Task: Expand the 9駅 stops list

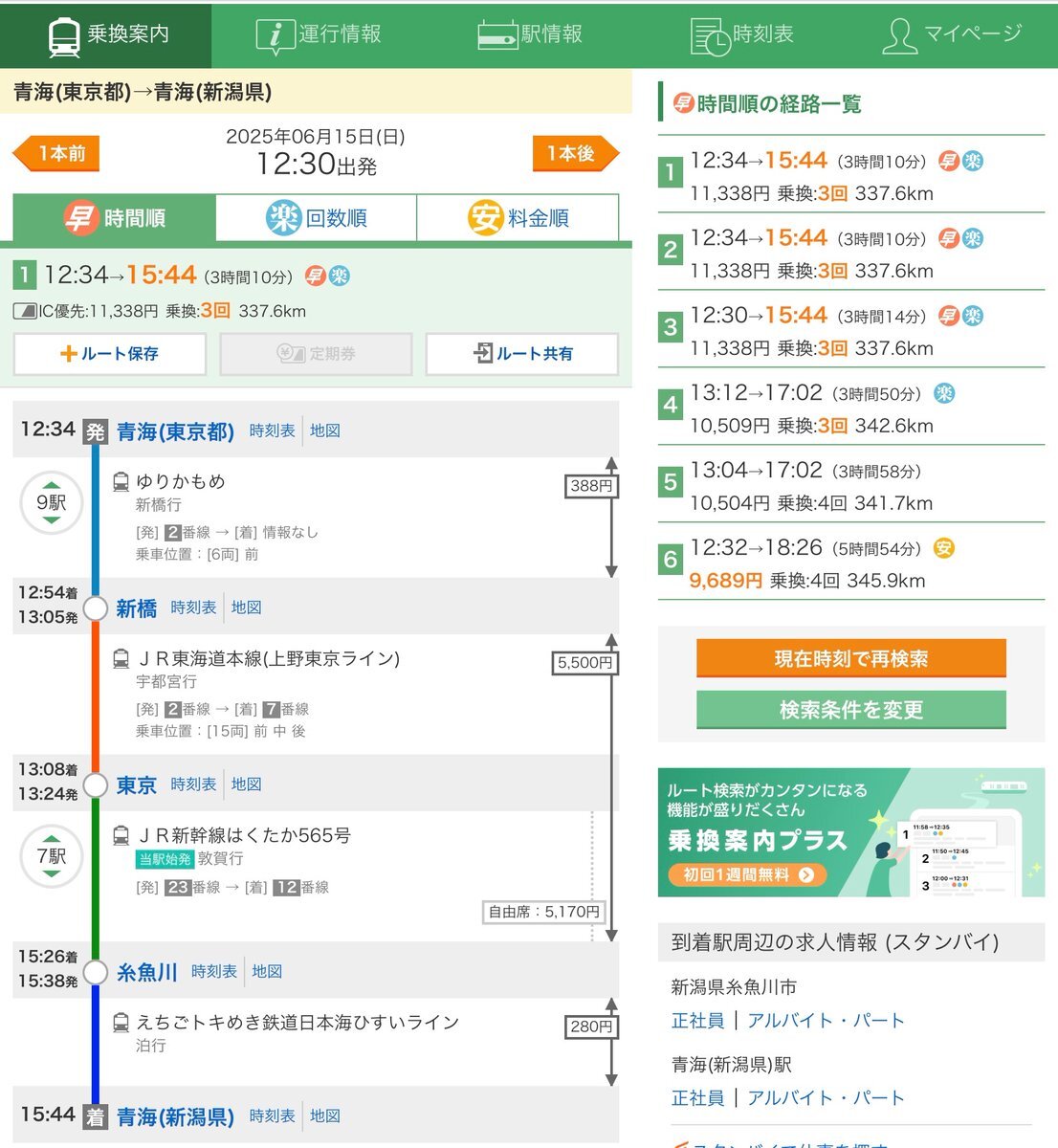Action: click(52, 502)
